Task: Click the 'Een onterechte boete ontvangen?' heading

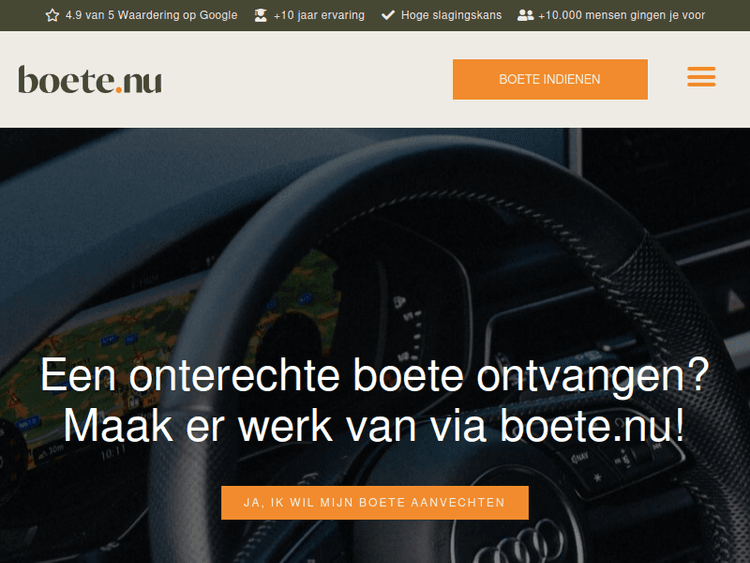Action: tap(374, 376)
